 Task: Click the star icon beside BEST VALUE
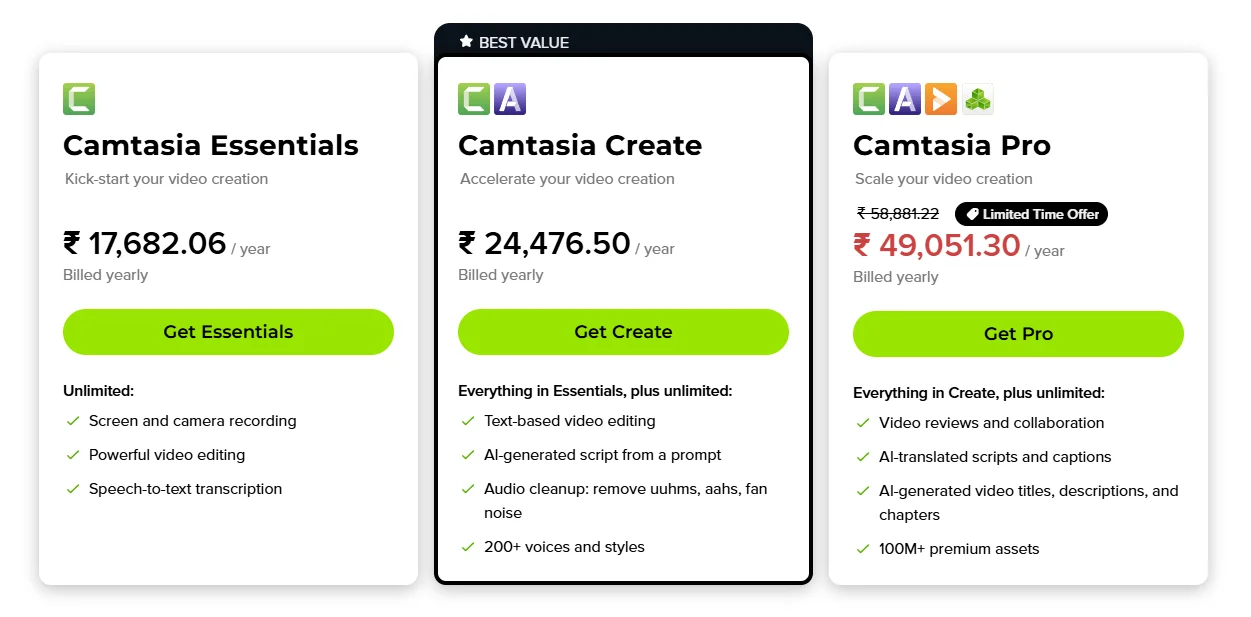pos(466,42)
